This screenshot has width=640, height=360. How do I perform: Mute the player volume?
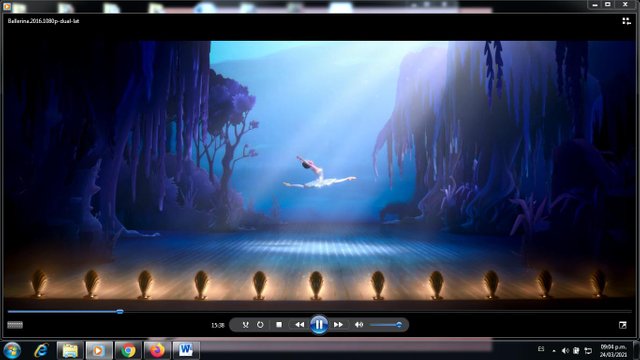pos(359,324)
